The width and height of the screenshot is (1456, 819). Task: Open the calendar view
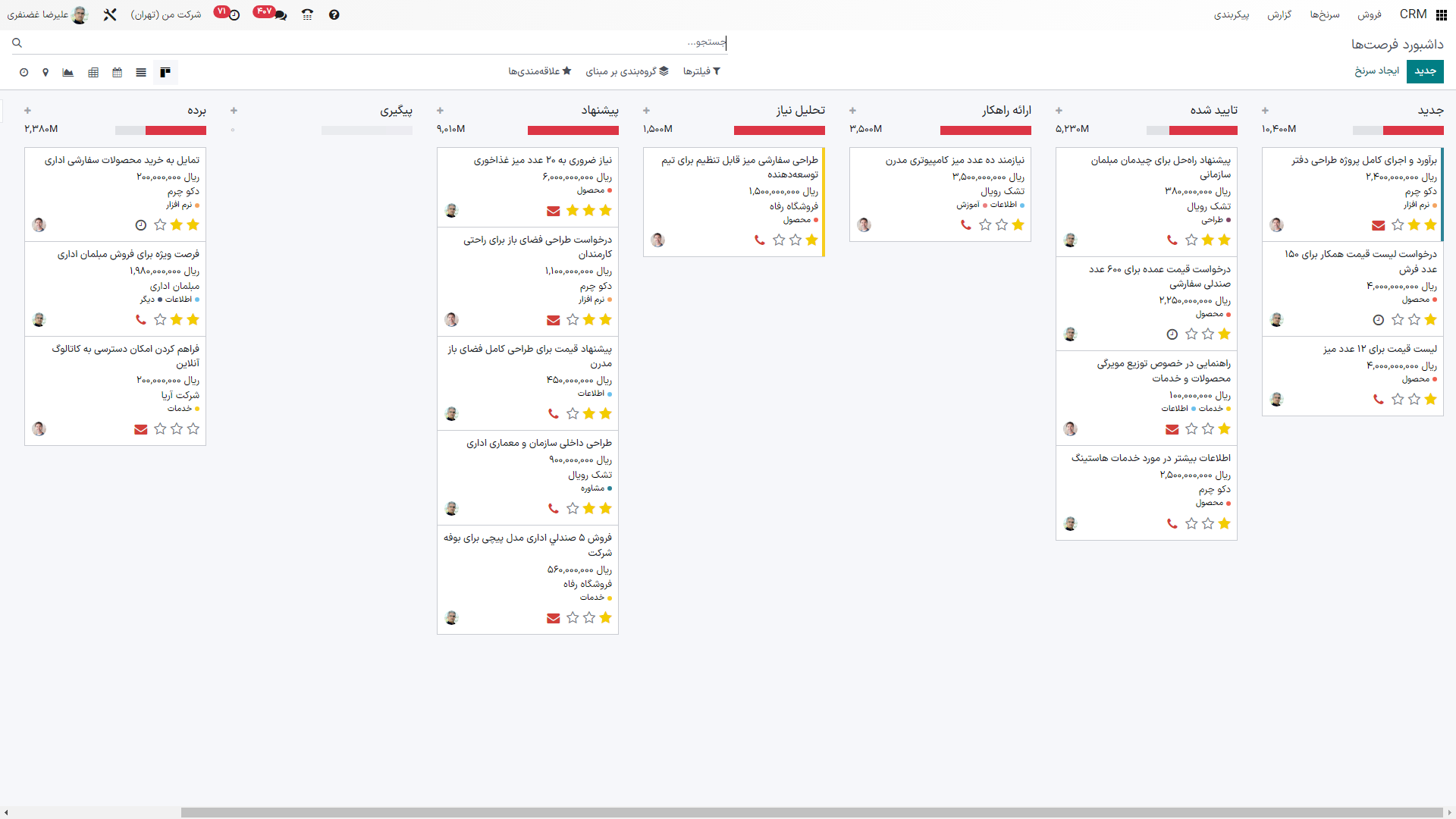[117, 73]
